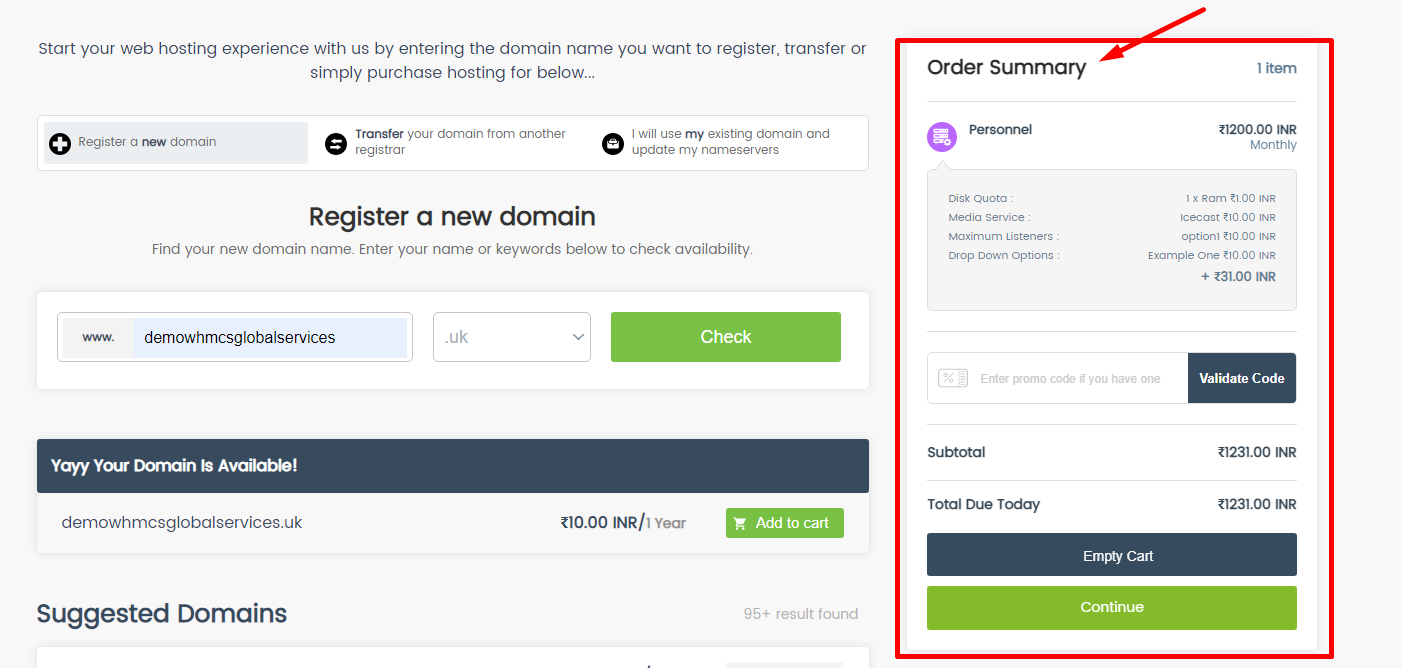The height and width of the screenshot is (668, 1402).
Task: Click the Empty Cart button
Action: coord(1112,555)
